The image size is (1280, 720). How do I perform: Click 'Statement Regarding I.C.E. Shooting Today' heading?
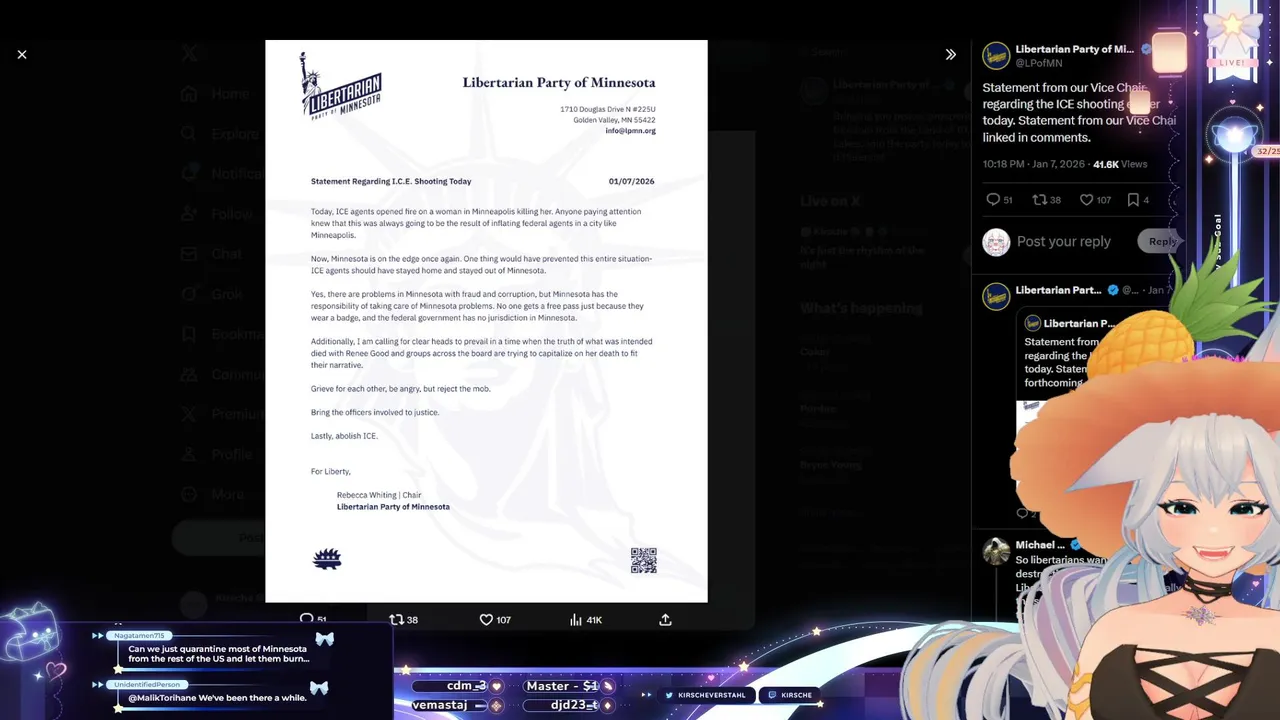(391, 181)
